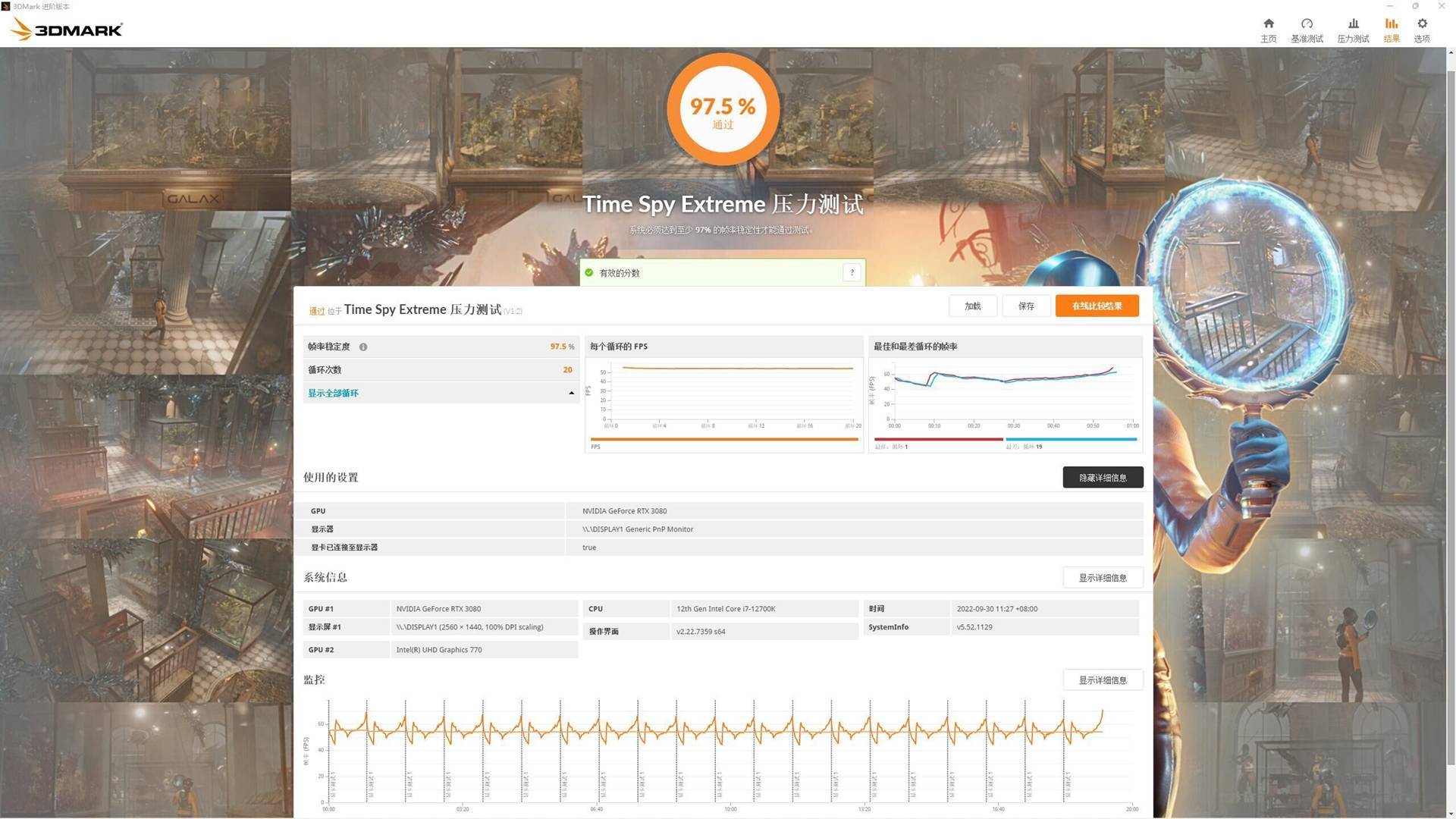Viewport: 1456px width, 819px height.
Task: Select the Results bar chart icon
Action: [x=1391, y=24]
